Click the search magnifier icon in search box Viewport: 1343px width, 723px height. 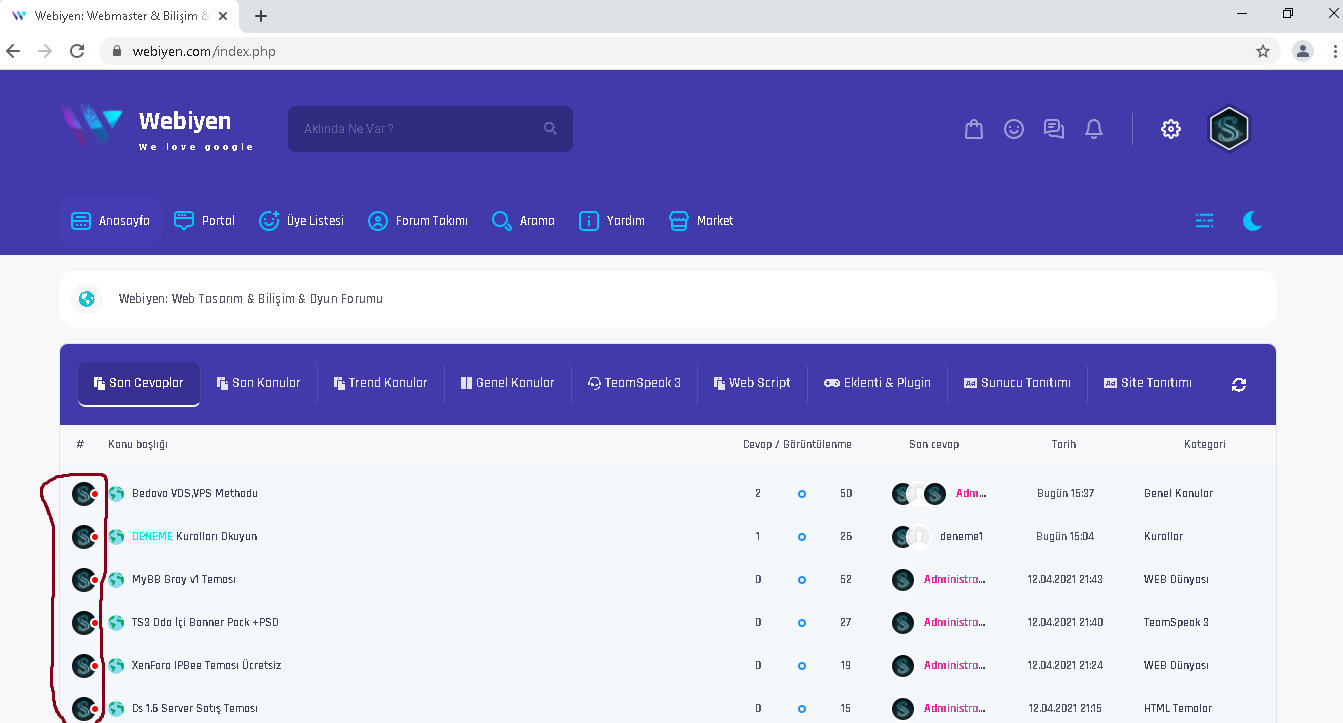(550, 129)
